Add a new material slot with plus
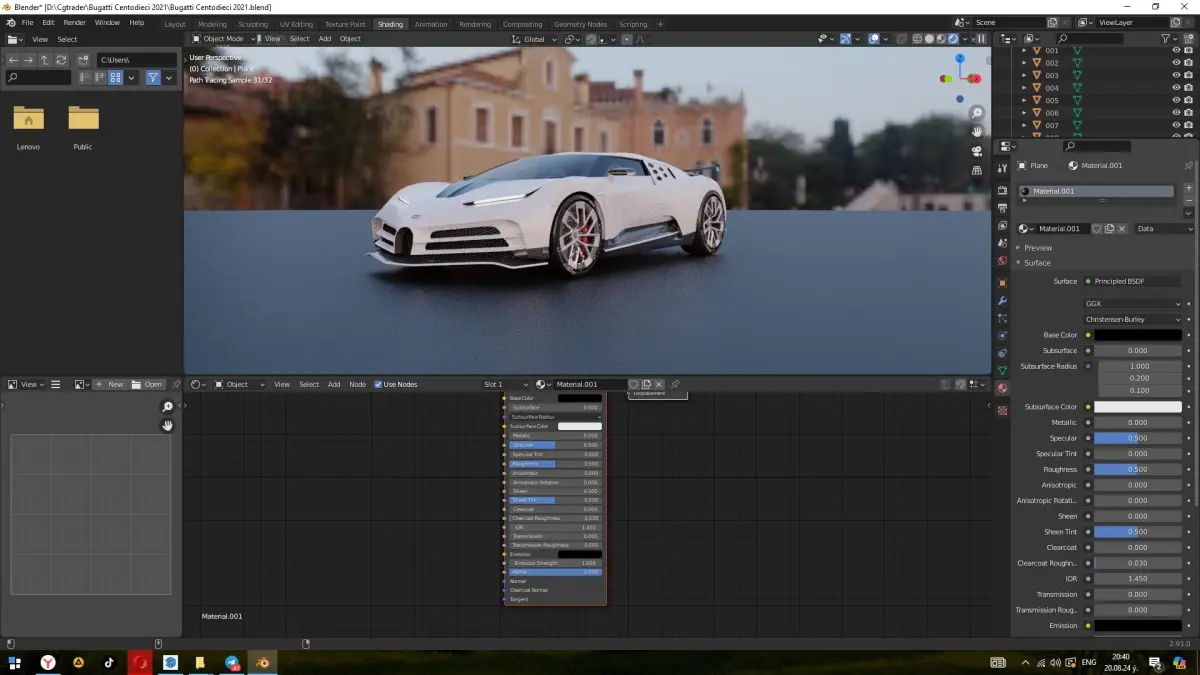Viewport: 1200px width, 675px height. 1189,187
